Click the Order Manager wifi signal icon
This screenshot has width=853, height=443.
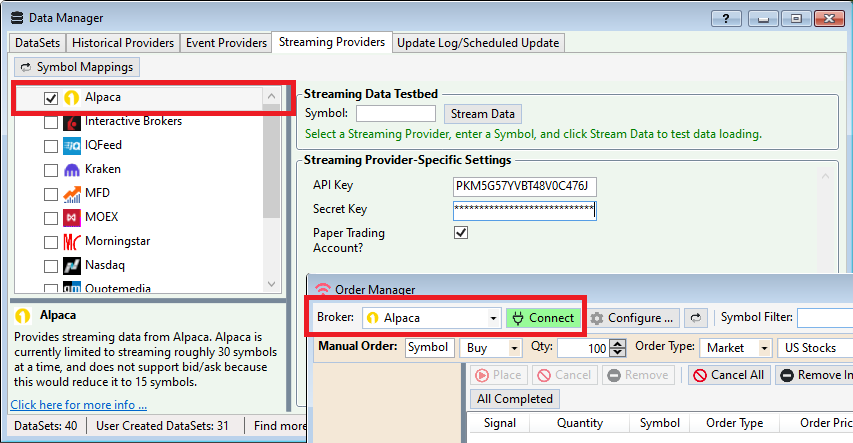click(323, 289)
